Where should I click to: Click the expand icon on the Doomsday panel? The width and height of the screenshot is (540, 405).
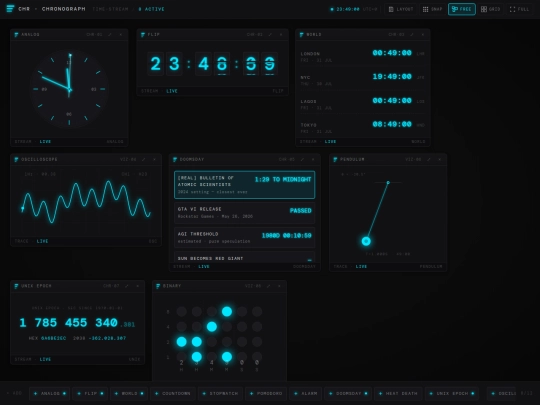(x=302, y=159)
